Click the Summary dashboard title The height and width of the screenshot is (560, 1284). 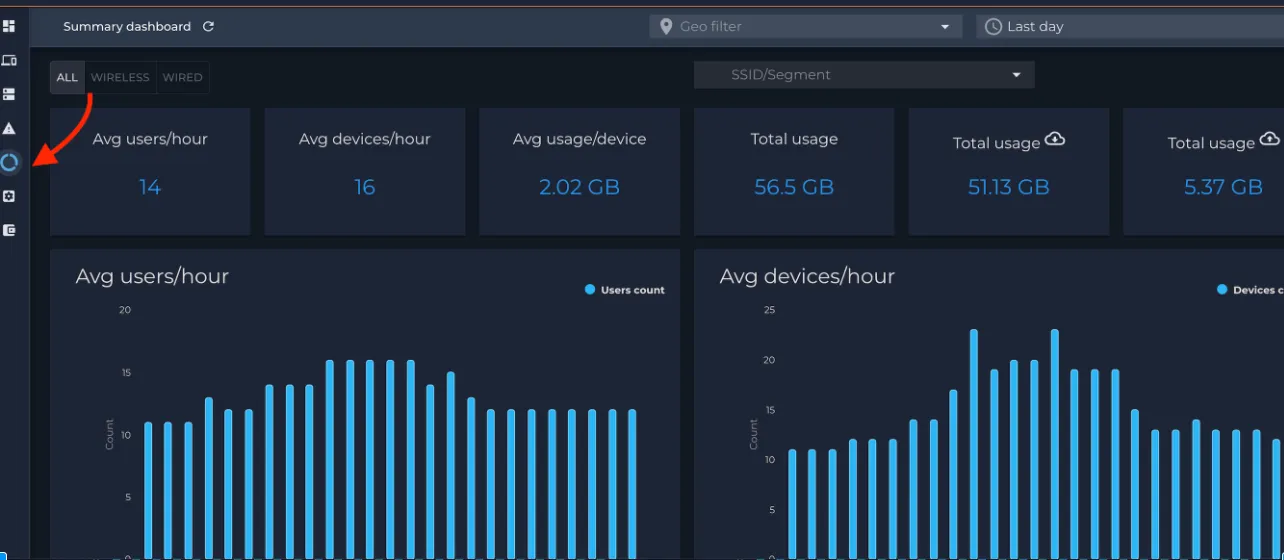(127, 27)
